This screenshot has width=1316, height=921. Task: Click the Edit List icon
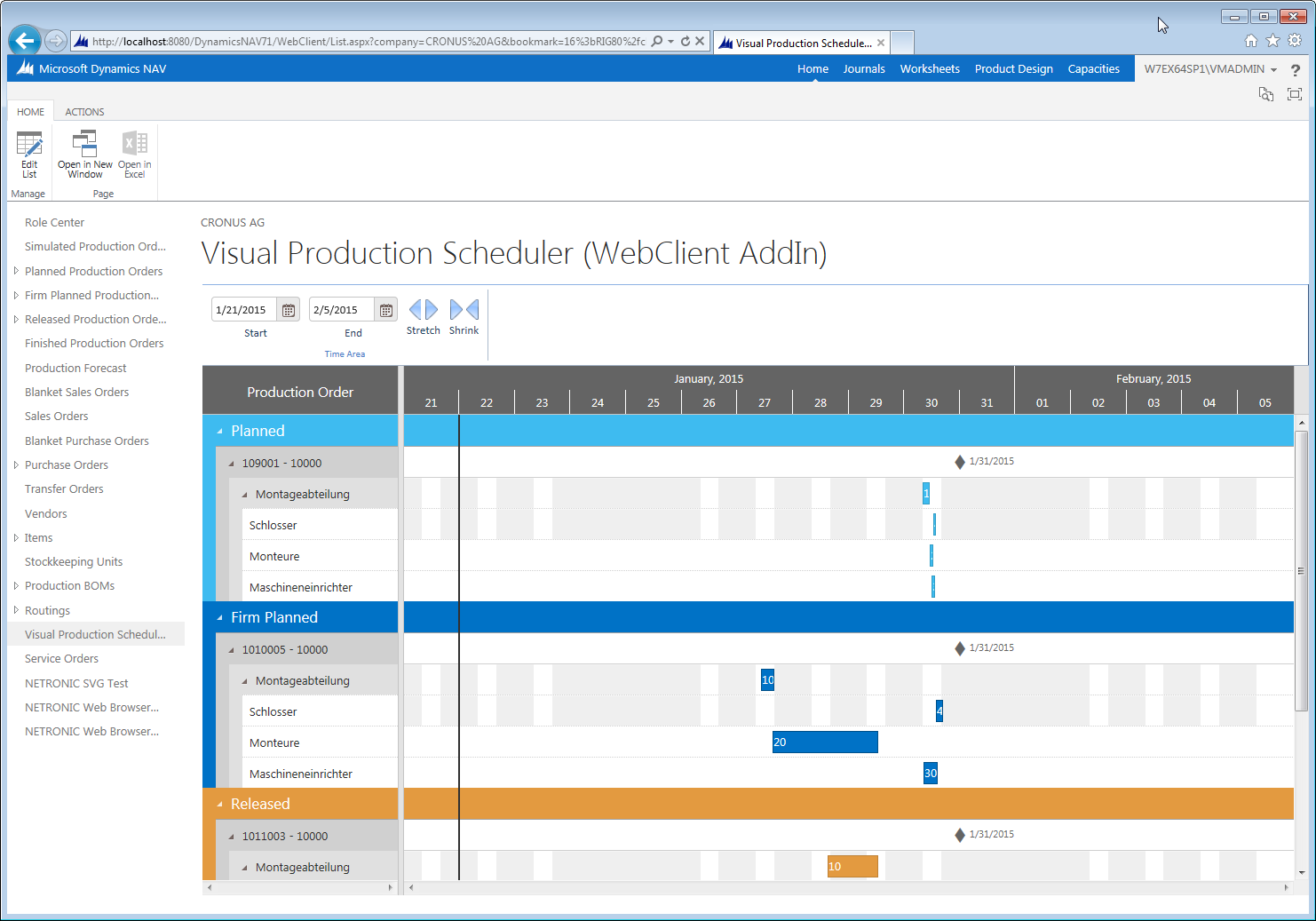point(29,143)
